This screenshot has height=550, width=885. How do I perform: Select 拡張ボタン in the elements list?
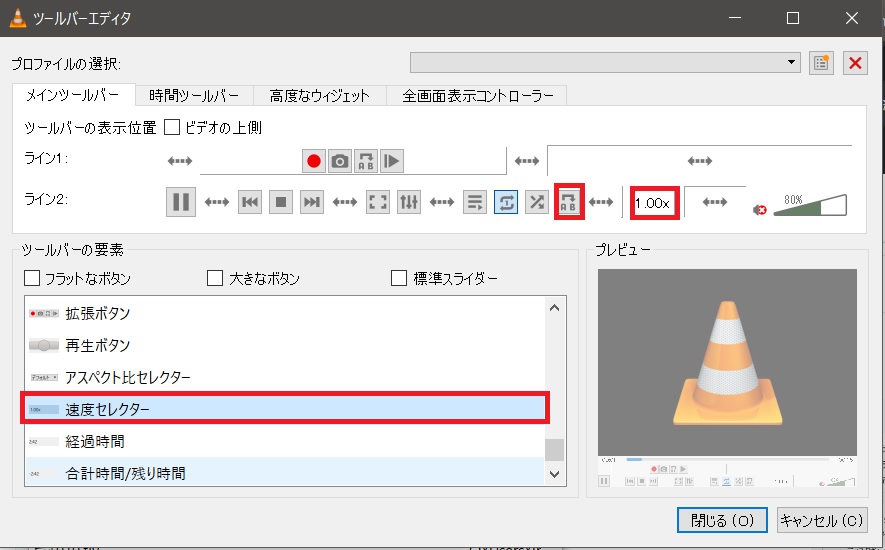(x=285, y=313)
